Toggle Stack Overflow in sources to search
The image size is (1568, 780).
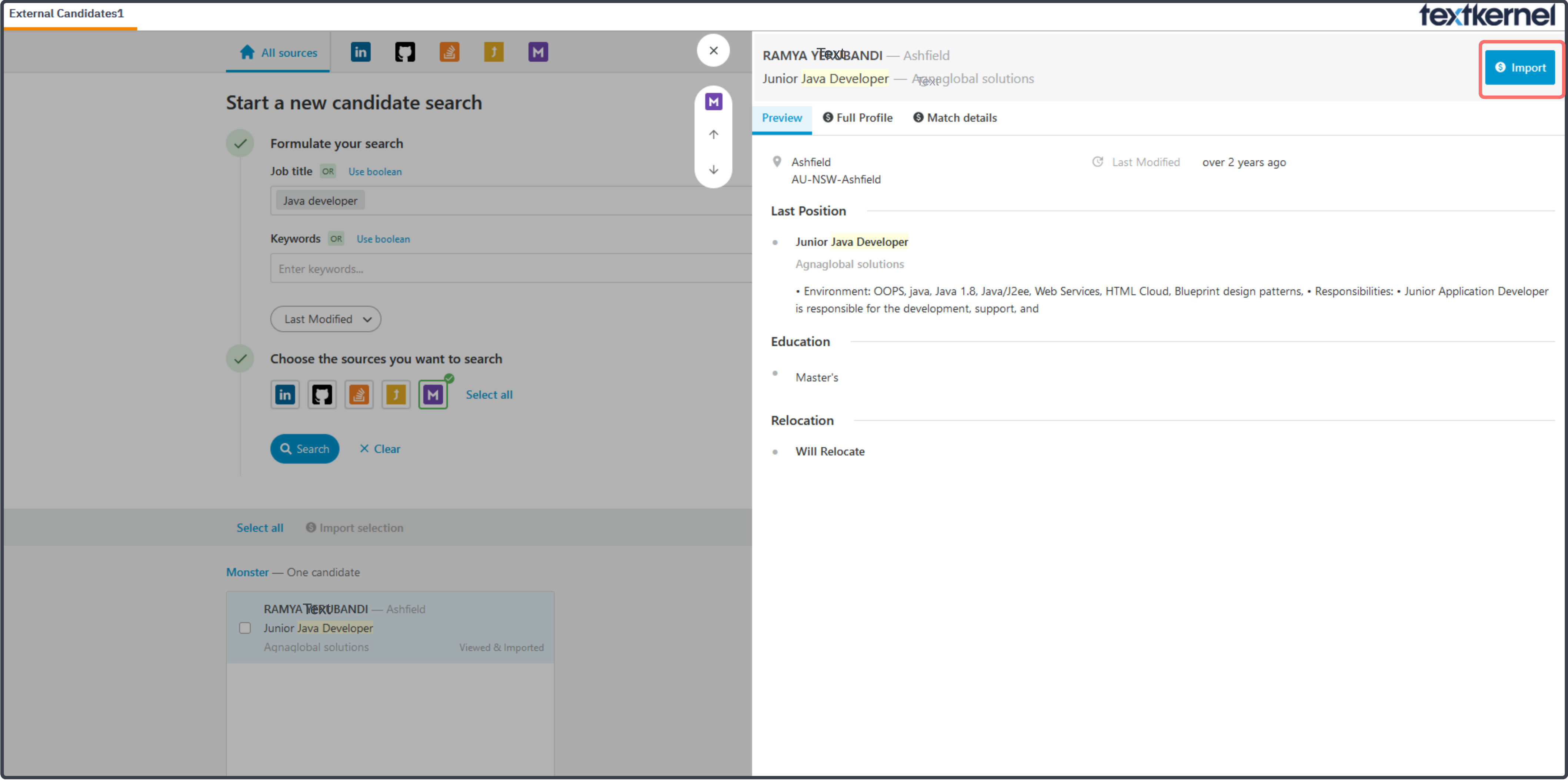359,395
